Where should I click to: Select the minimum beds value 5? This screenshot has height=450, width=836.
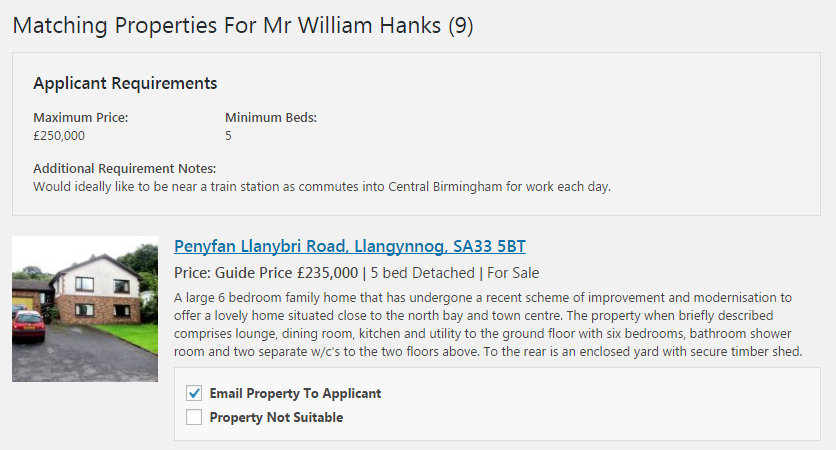point(228,136)
